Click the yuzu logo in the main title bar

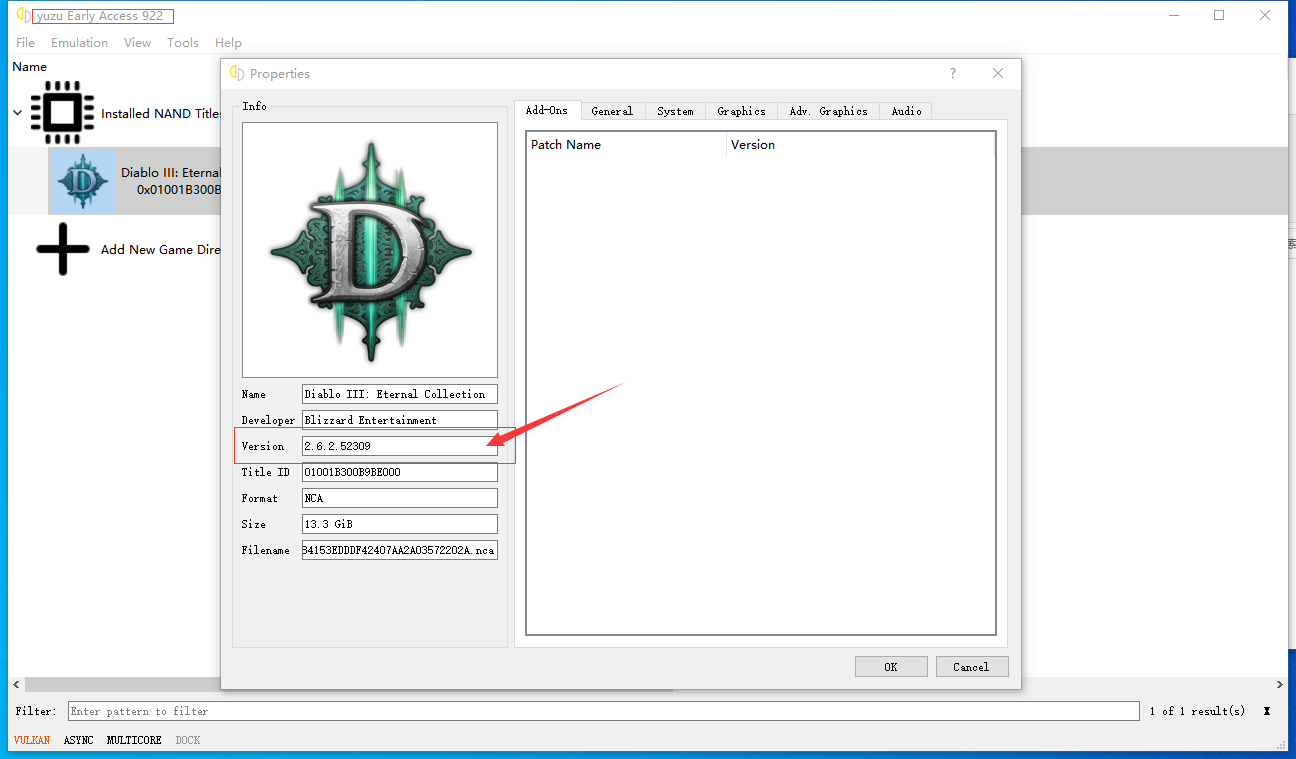pos(23,15)
